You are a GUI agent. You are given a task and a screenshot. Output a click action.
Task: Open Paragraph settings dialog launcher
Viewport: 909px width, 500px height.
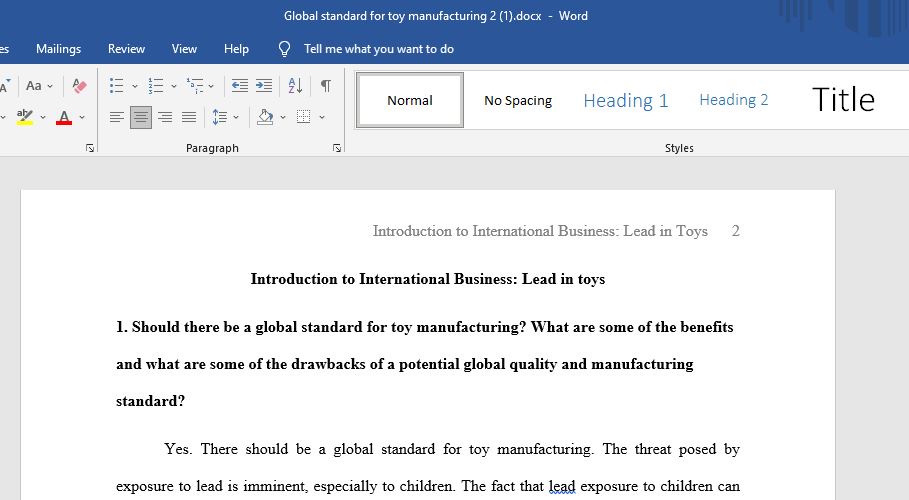(337, 148)
